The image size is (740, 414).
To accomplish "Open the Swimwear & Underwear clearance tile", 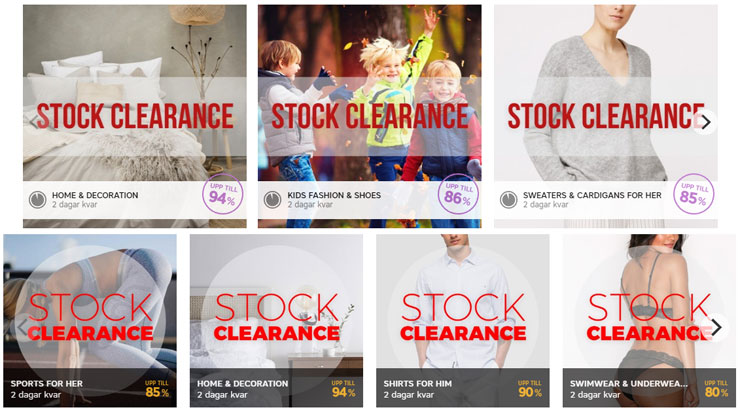I will click(x=649, y=321).
